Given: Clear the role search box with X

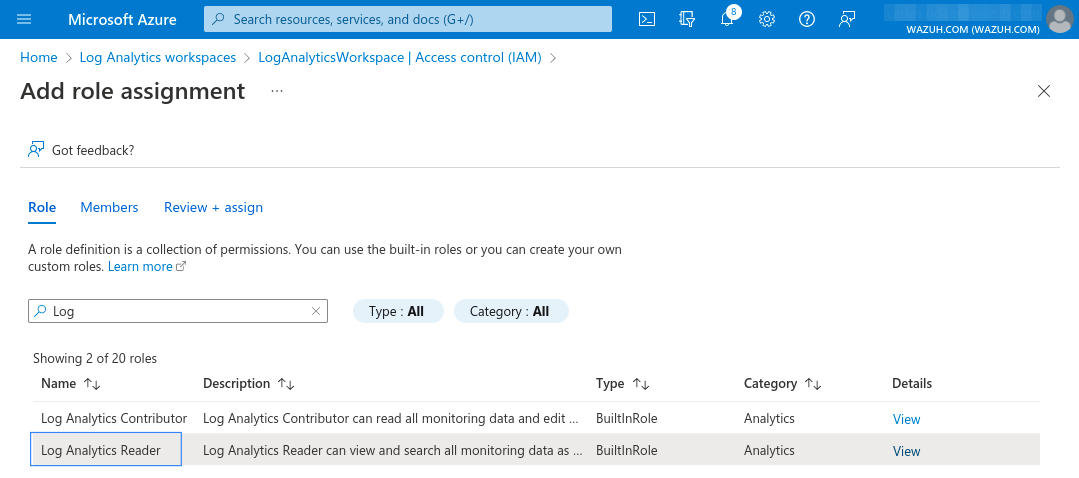Looking at the screenshot, I should [x=316, y=311].
